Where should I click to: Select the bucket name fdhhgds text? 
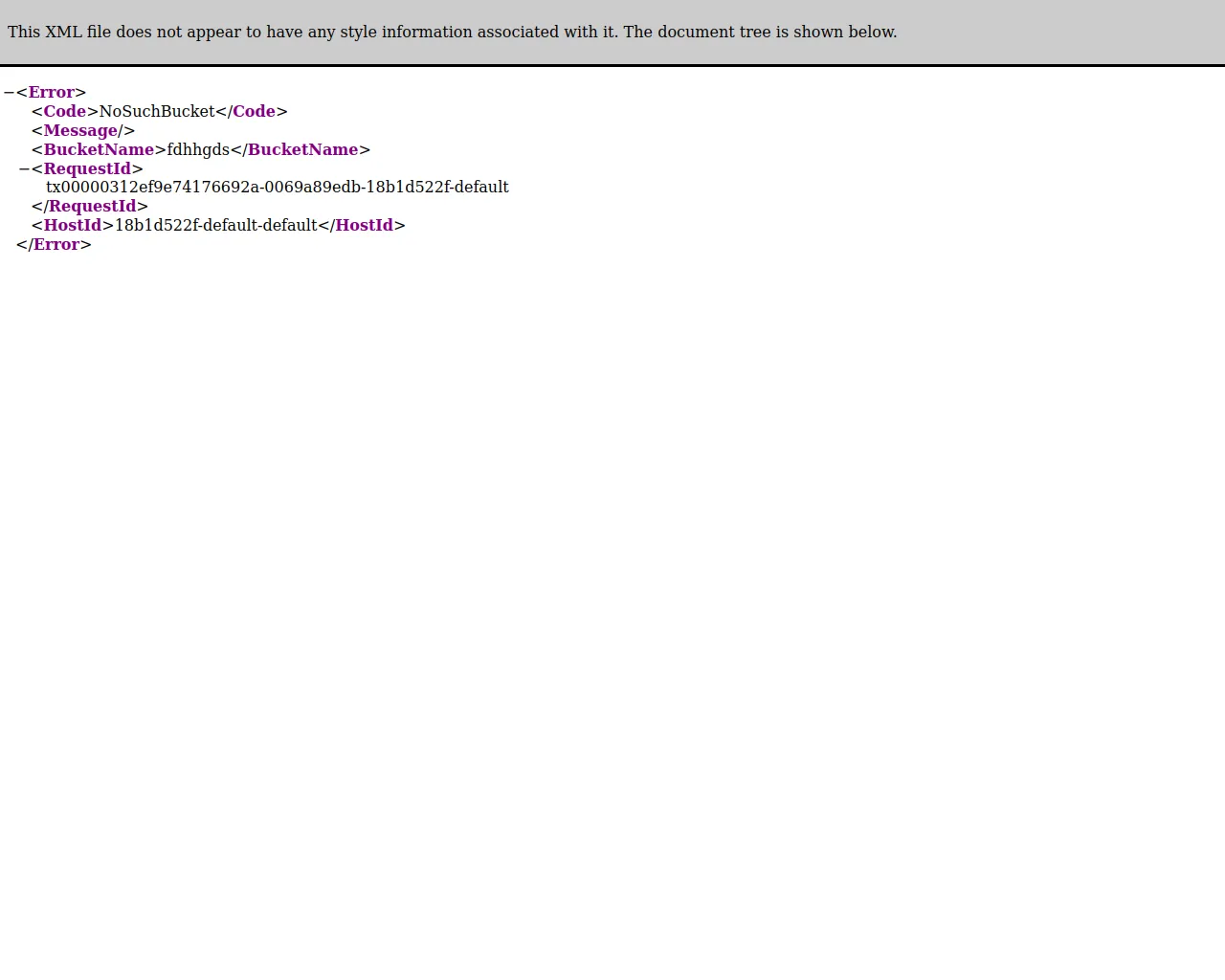point(195,149)
